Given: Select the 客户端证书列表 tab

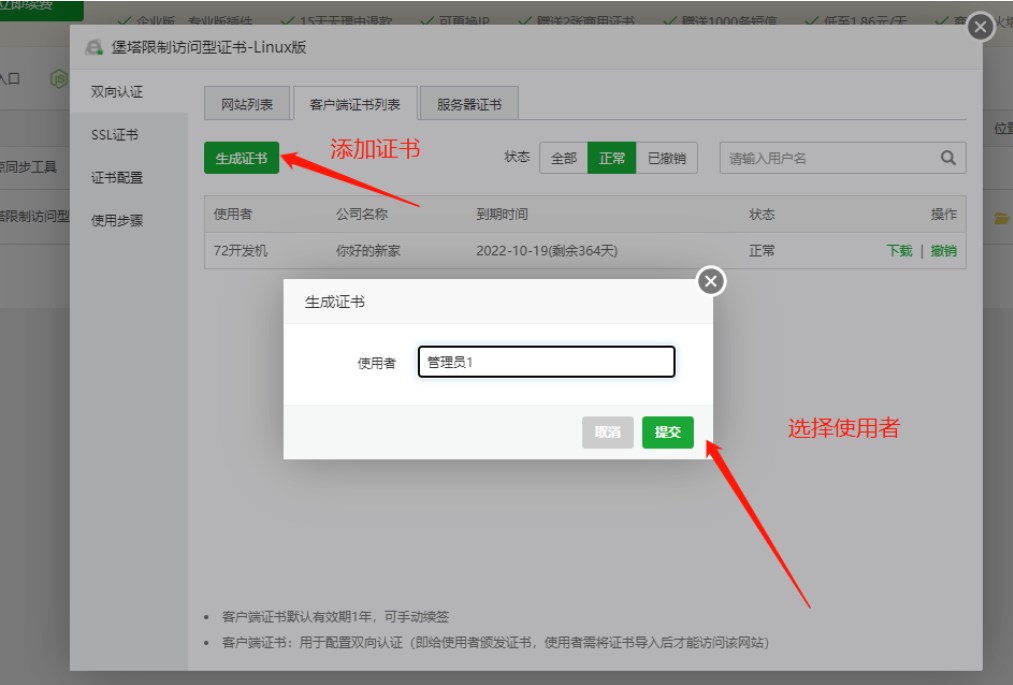Looking at the screenshot, I should [x=355, y=104].
